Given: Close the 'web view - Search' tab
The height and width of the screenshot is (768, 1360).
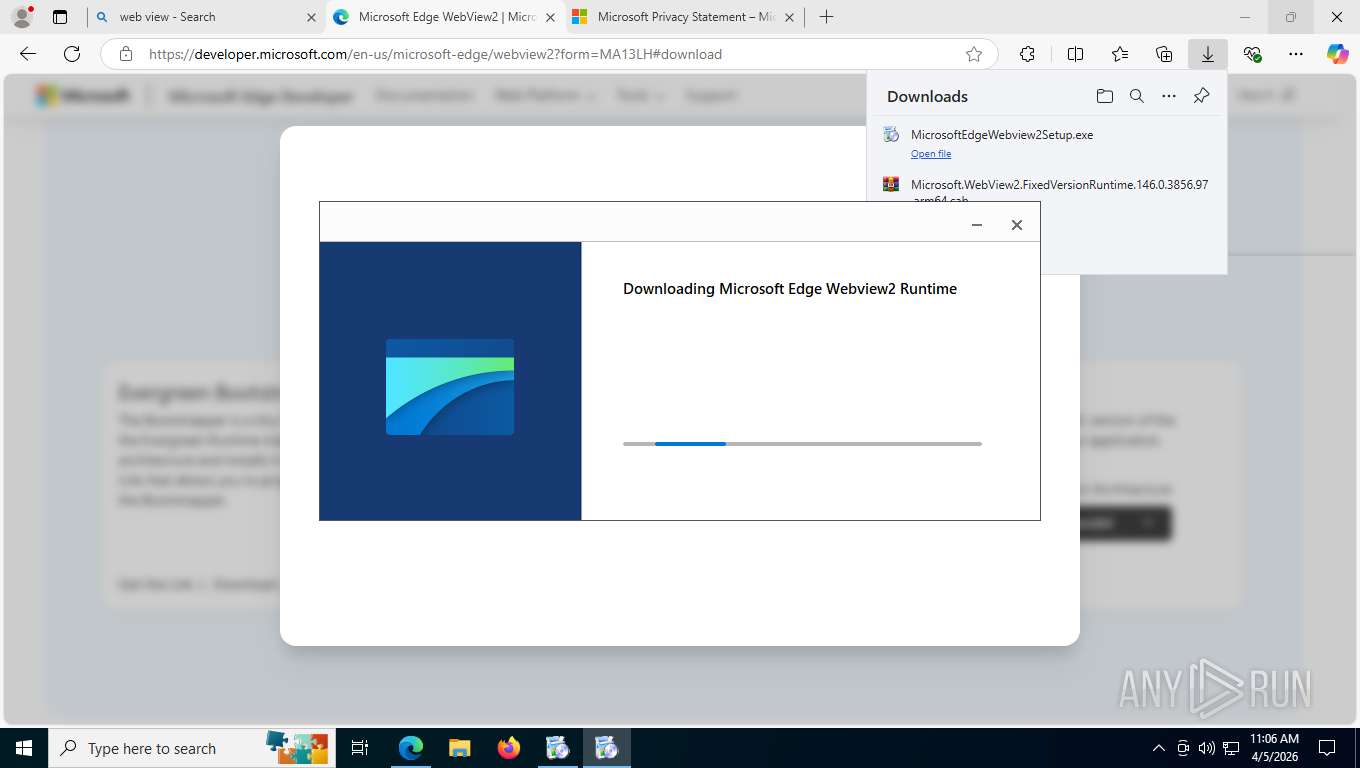Looking at the screenshot, I should 311,17.
